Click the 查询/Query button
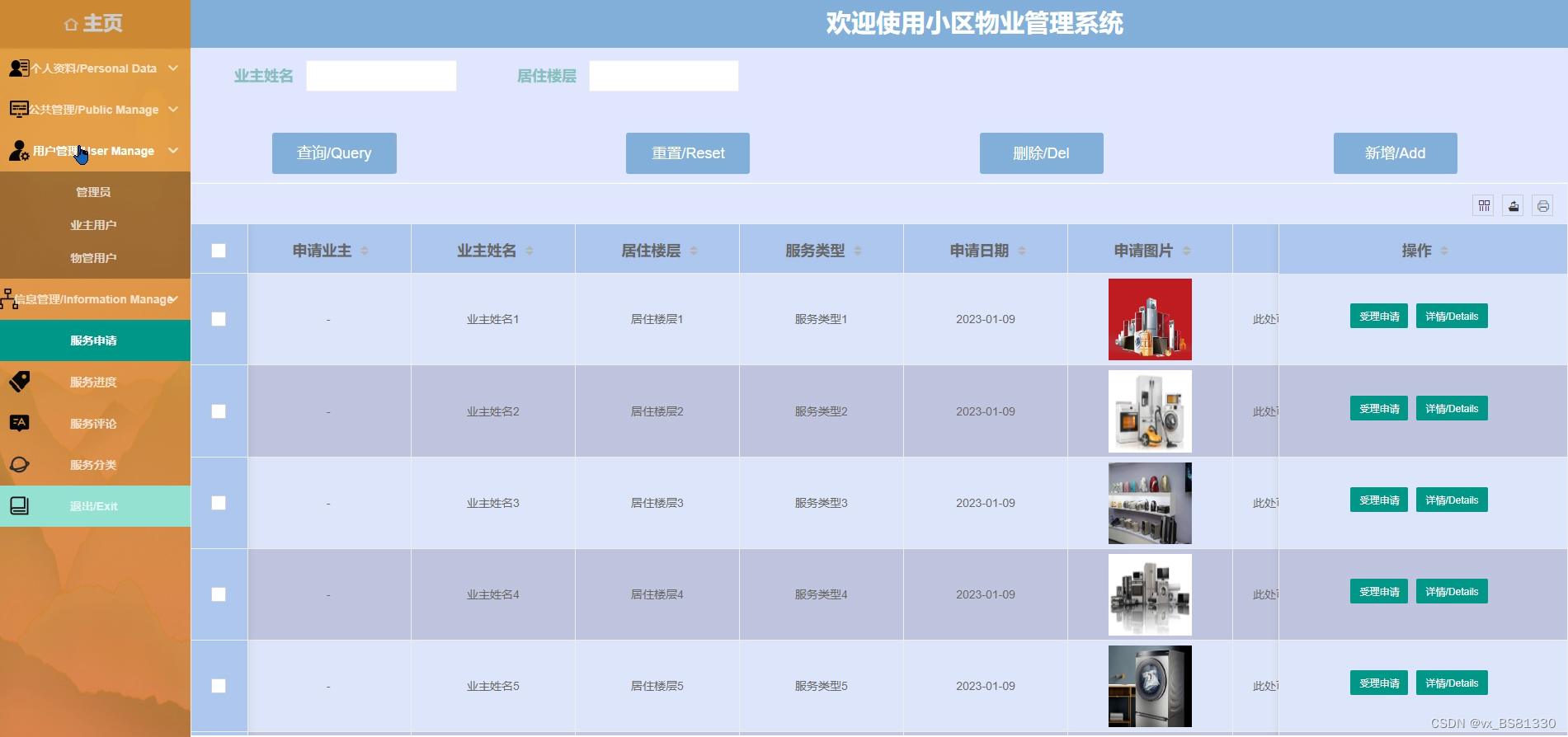 pos(334,153)
